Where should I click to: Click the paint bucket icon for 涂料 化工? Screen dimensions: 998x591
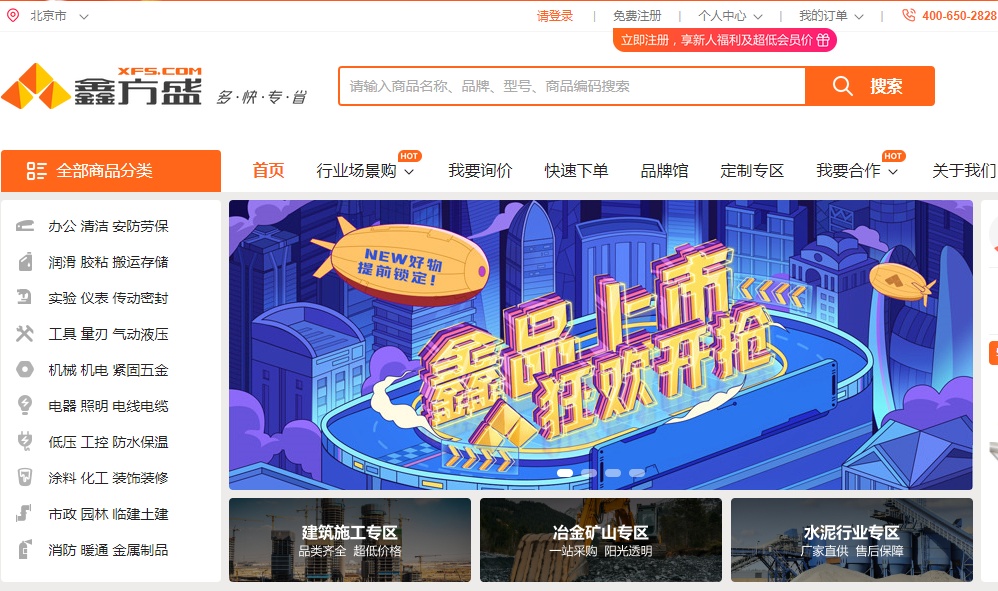tap(25, 477)
